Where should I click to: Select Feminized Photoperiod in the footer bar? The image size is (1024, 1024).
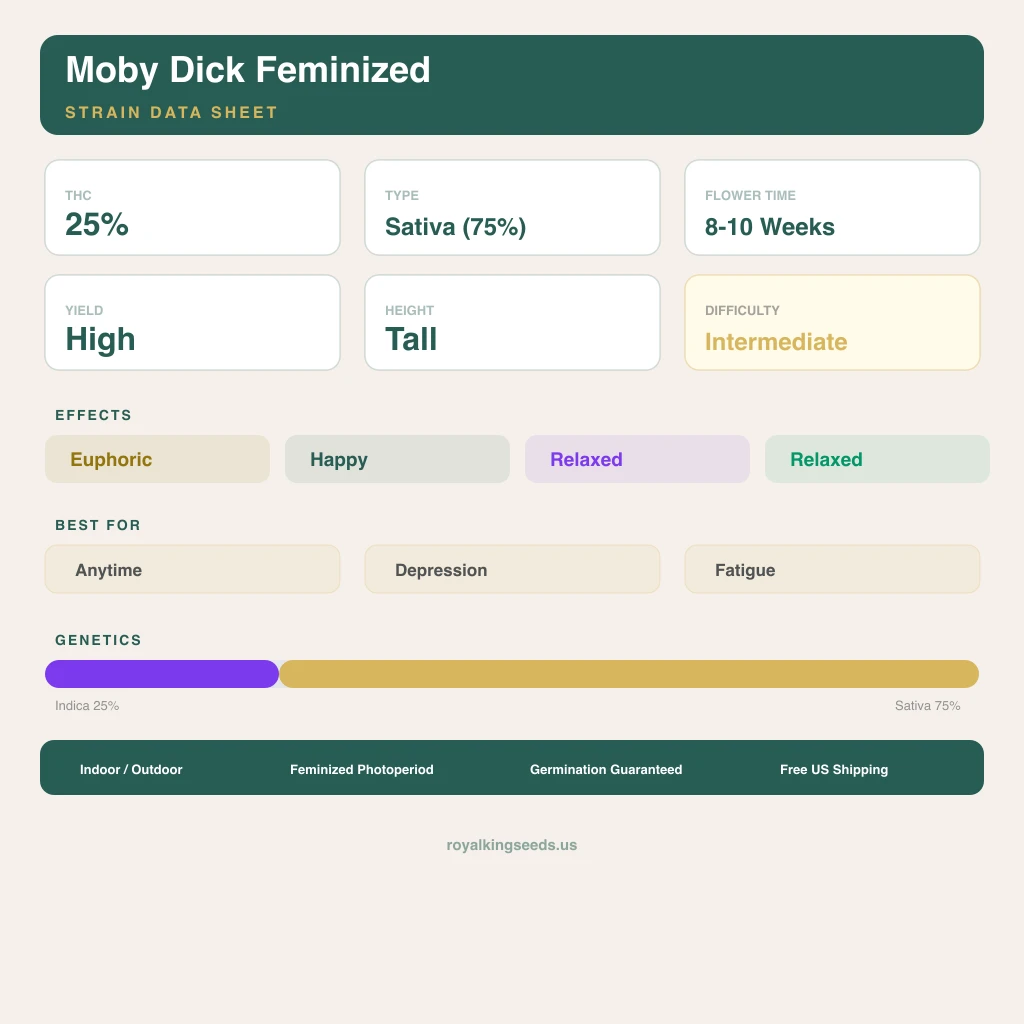click(362, 770)
